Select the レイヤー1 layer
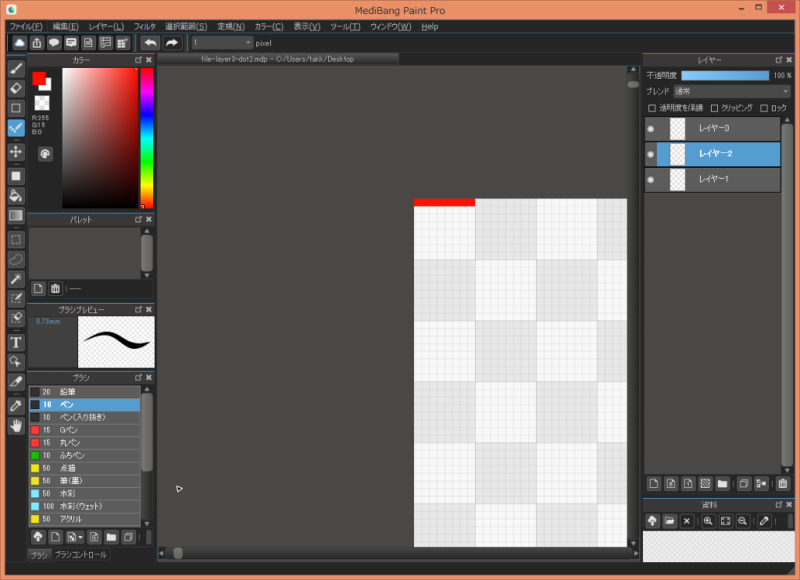Viewport: 800px width, 580px height. (714, 180)
